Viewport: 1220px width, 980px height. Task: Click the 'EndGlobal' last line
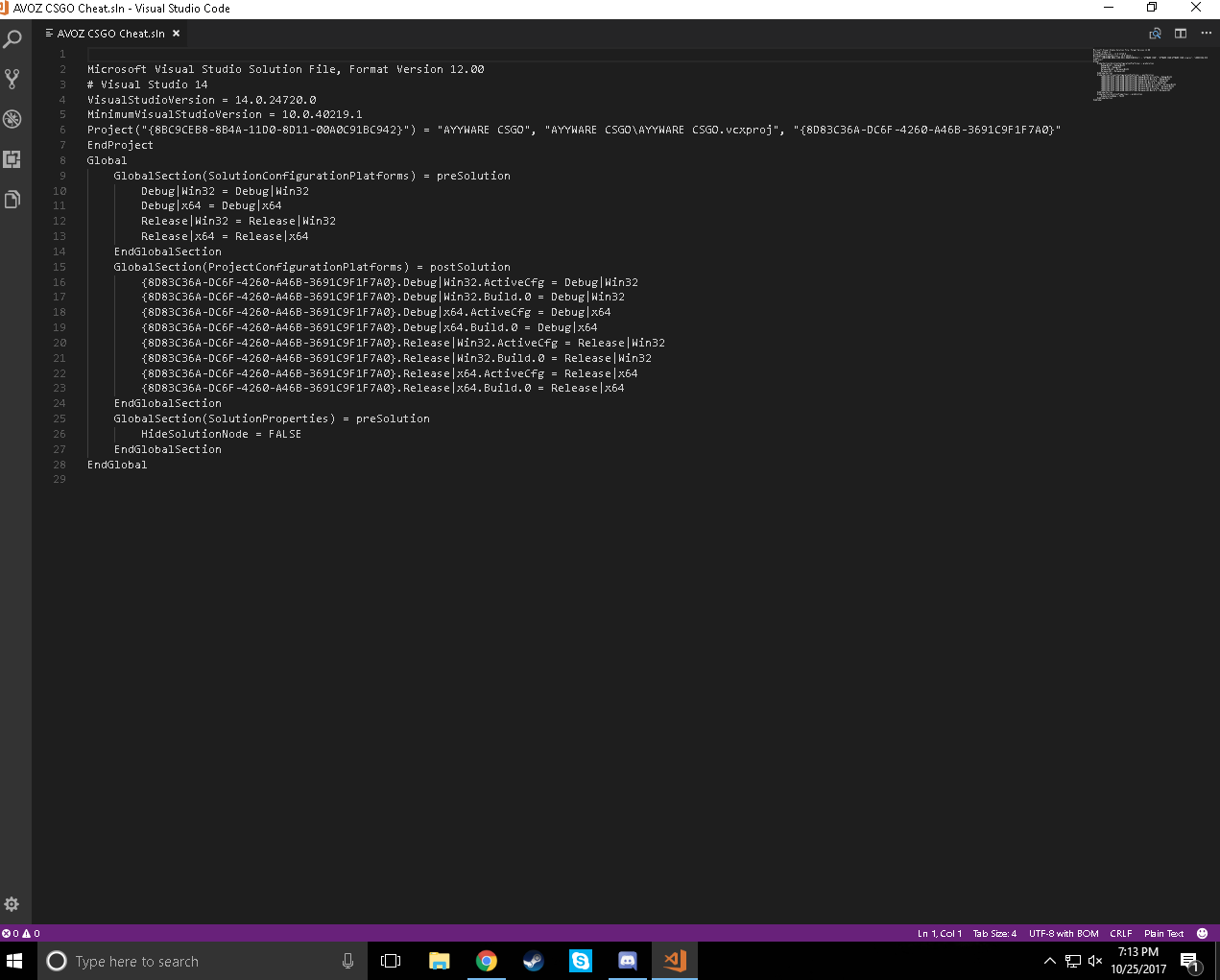pos(117,465)
